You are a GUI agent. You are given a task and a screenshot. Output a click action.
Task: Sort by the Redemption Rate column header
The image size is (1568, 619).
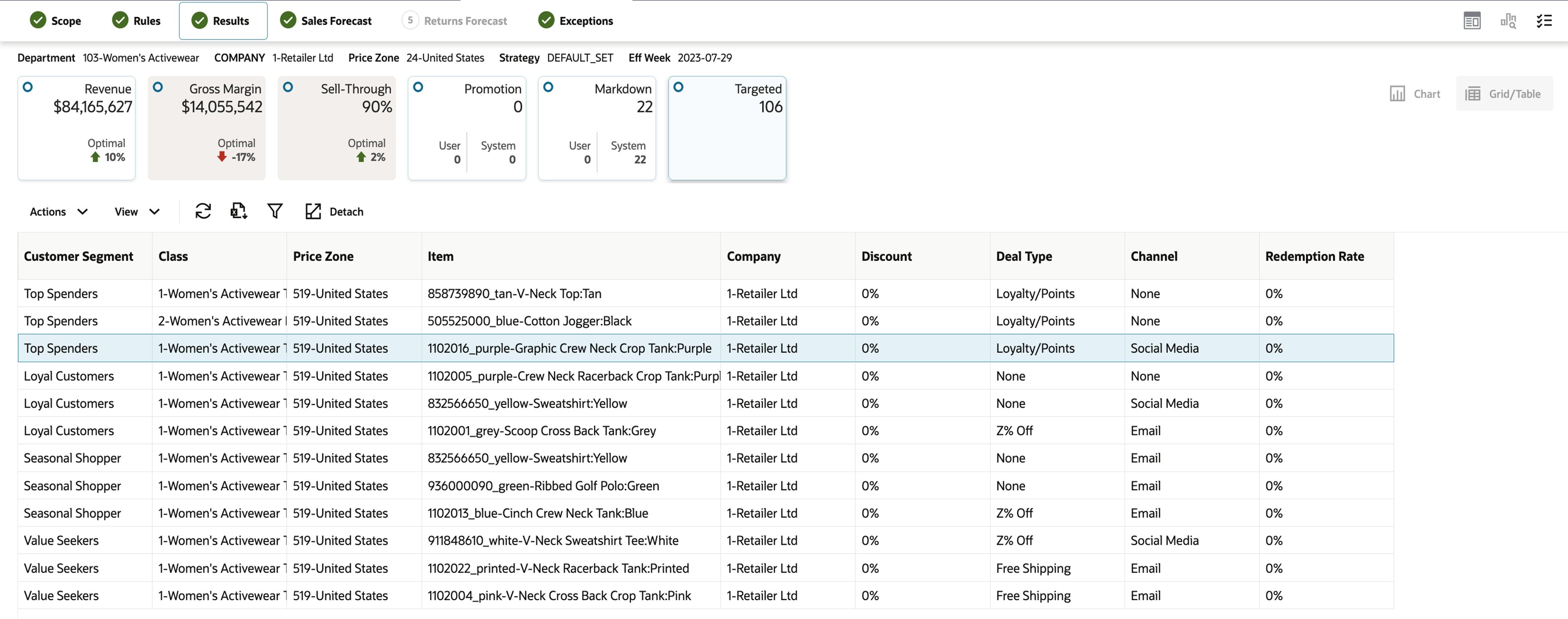(x=1314, y=256)
